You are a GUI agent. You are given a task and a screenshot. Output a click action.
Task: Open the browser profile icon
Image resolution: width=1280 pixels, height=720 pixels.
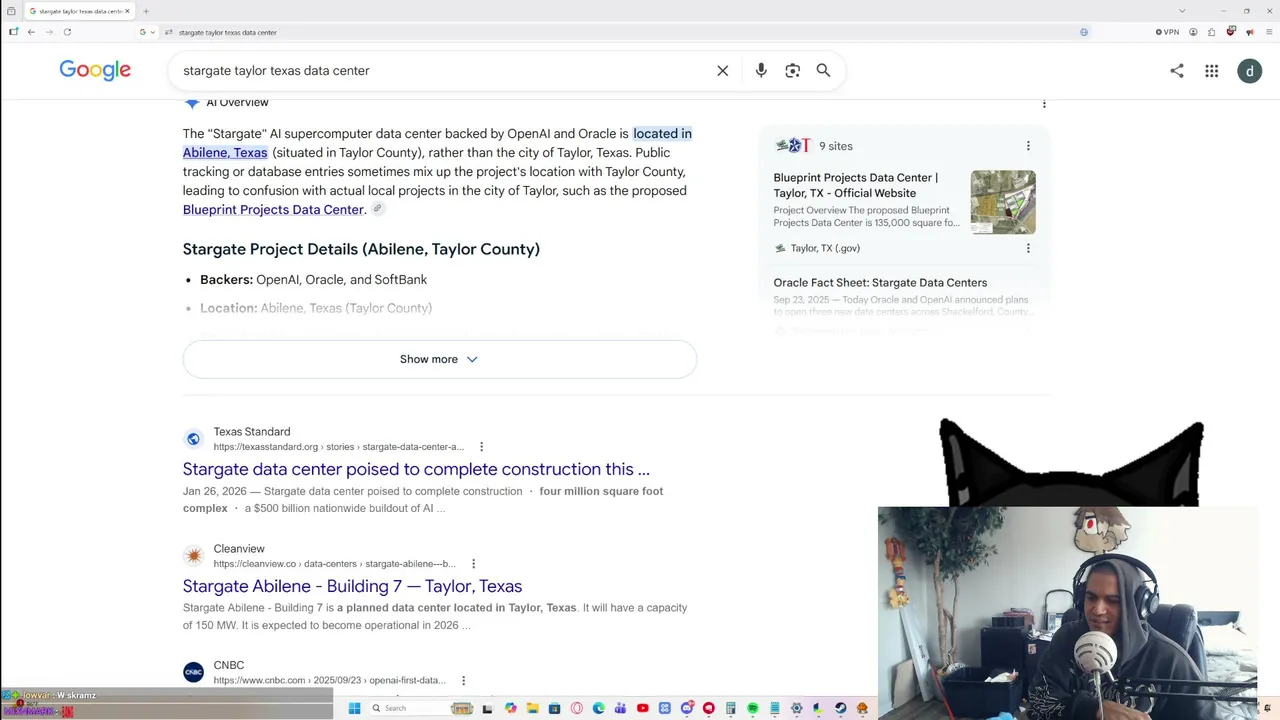(x=1194, y=32)
